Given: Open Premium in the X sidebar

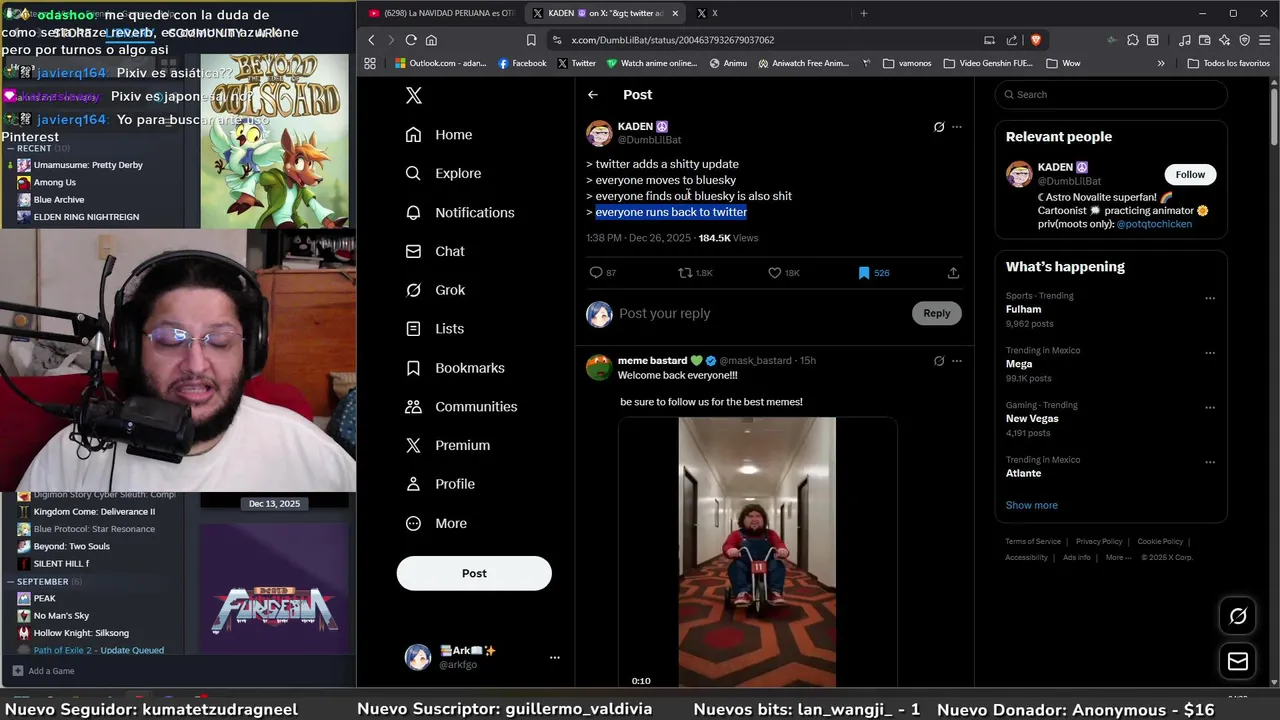Looking at the screenshot, I should pos(447,445).
